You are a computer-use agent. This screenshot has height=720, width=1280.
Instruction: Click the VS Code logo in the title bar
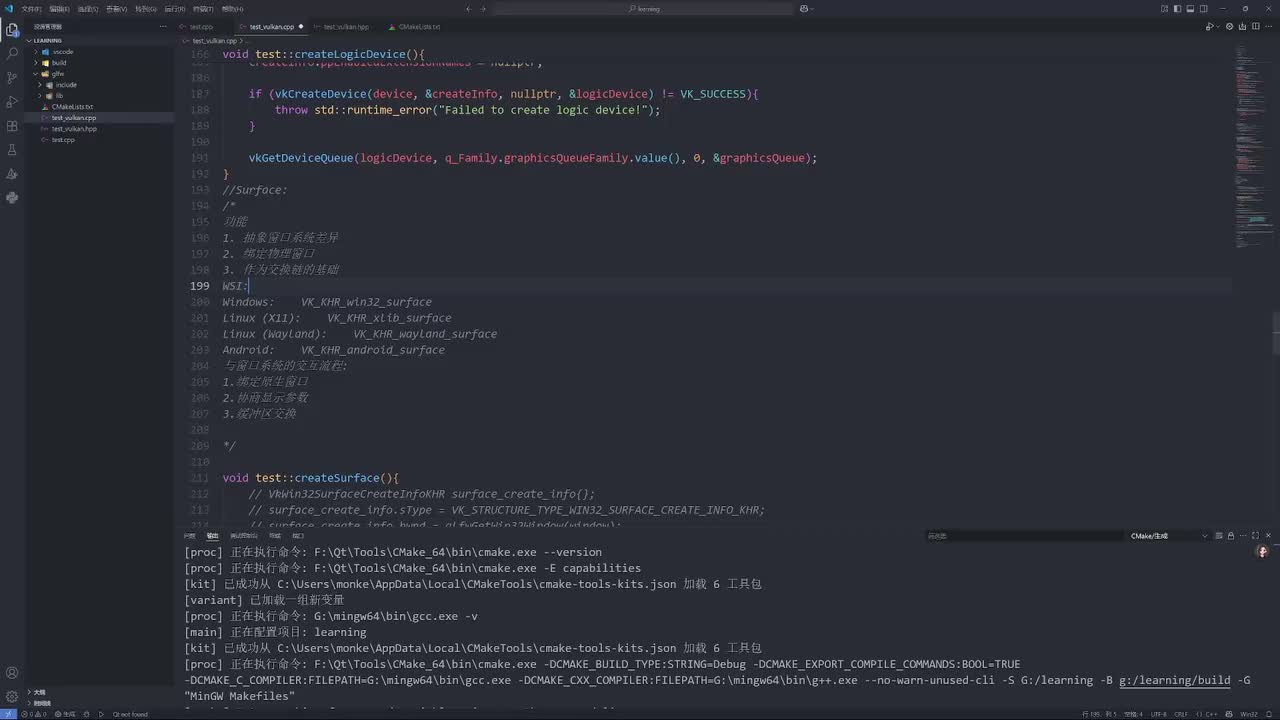pyautogui.click(x=8, y=8)
